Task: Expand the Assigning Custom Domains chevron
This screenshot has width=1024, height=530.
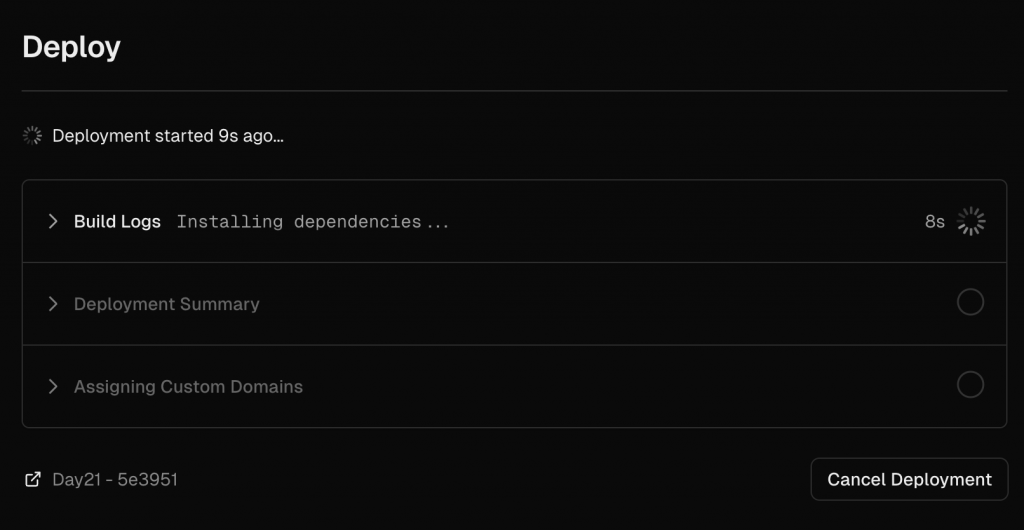Action: (x=54, y=386)
